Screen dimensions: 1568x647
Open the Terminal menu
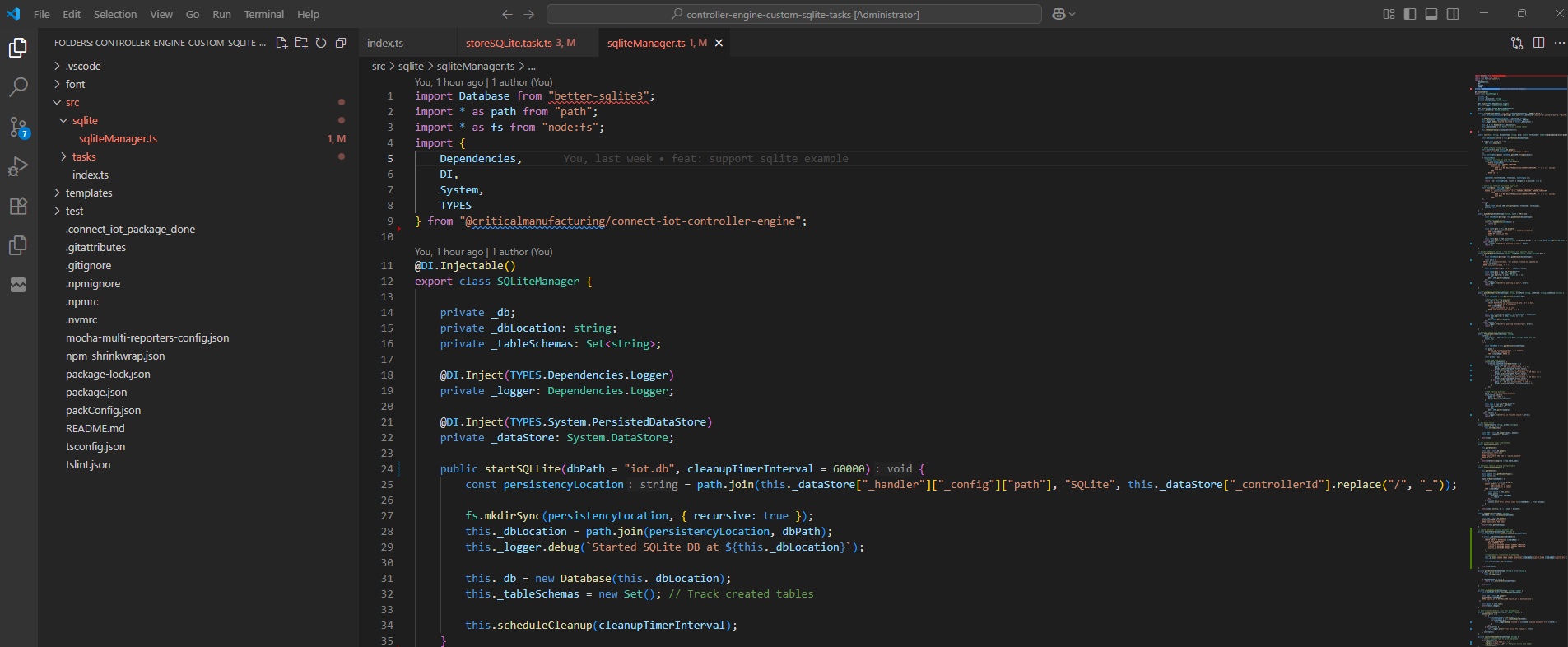click(x=264, y=14)
